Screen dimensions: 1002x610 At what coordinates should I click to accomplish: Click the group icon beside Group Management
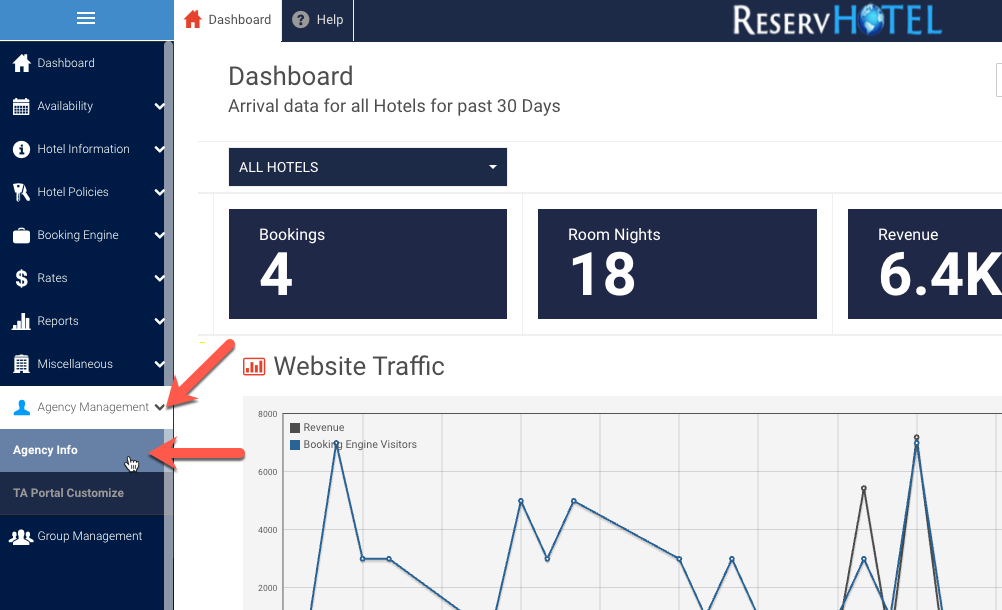click(21, 537)
